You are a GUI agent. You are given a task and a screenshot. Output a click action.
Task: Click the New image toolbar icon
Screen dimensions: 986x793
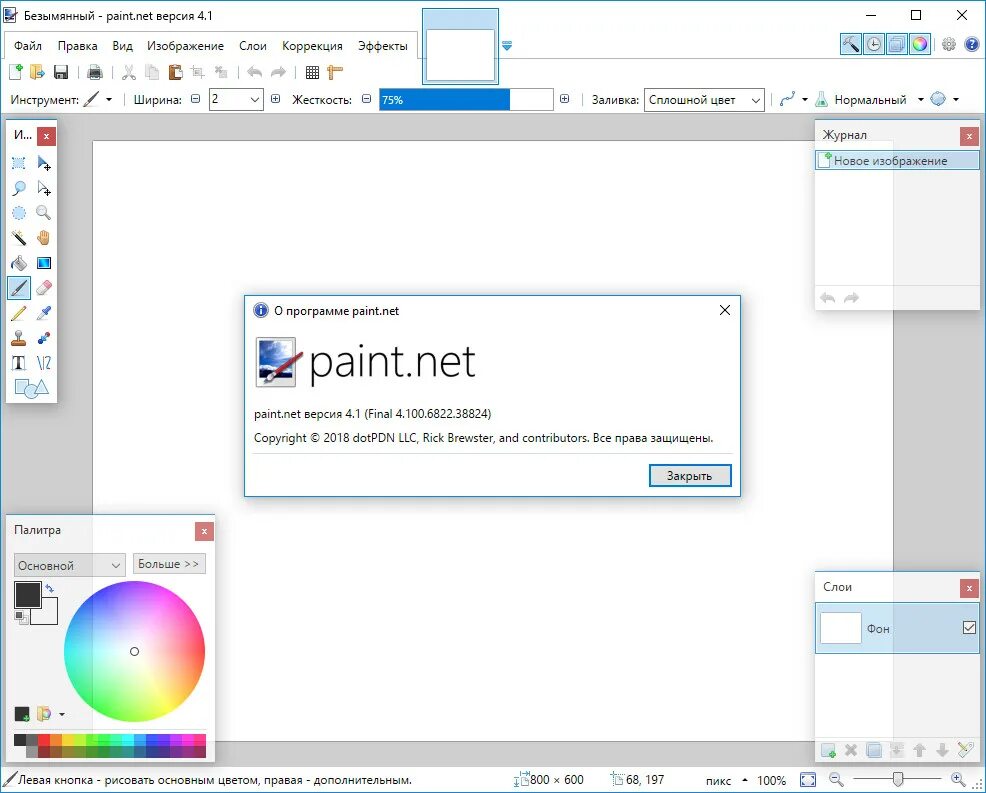click(x=16, y=72)
